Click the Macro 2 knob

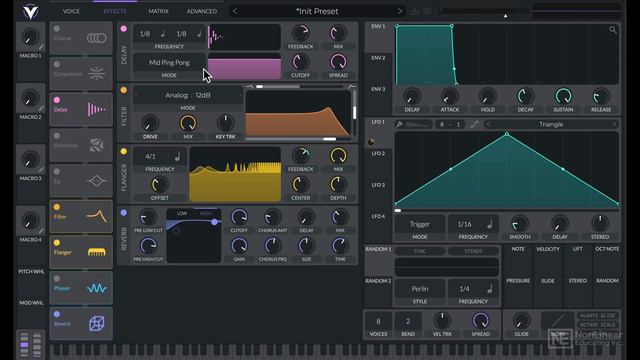(x=30, y=98)
